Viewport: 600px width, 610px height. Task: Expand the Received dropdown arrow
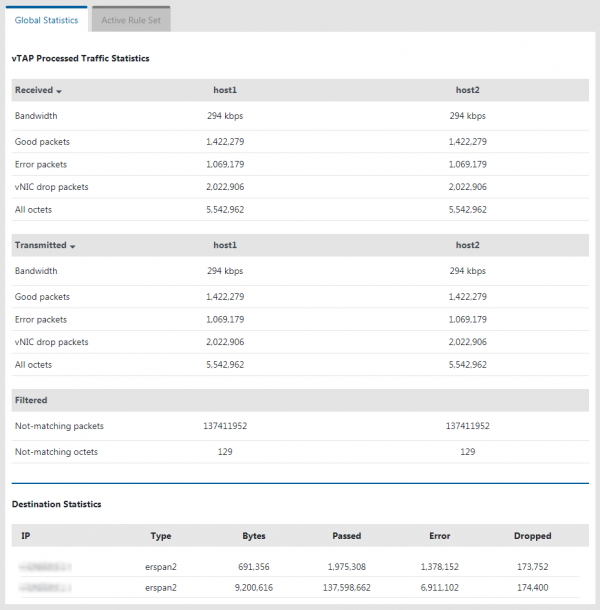pyautogui.click(x=59, y=91)
